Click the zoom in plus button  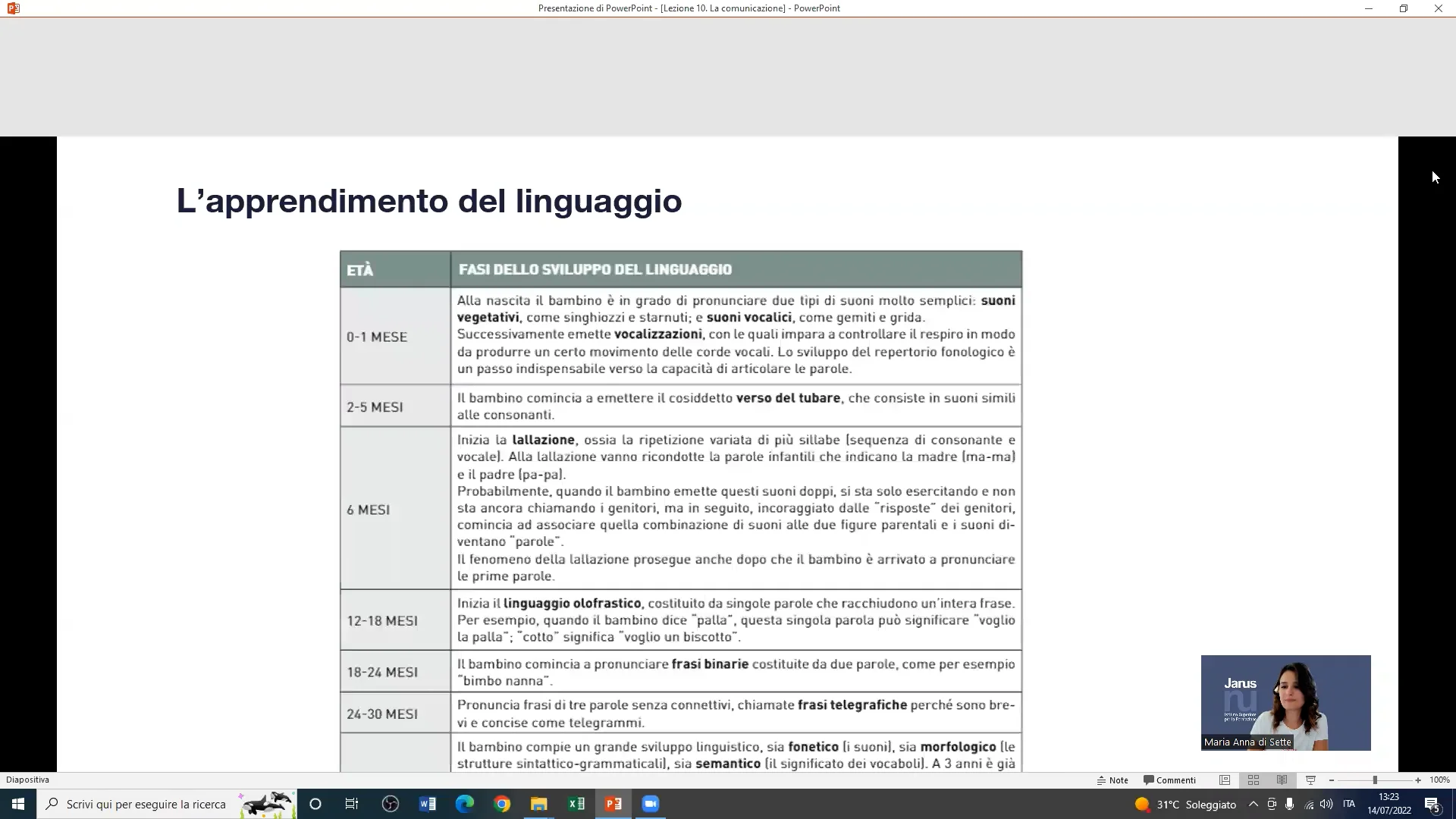point(1418,780)
